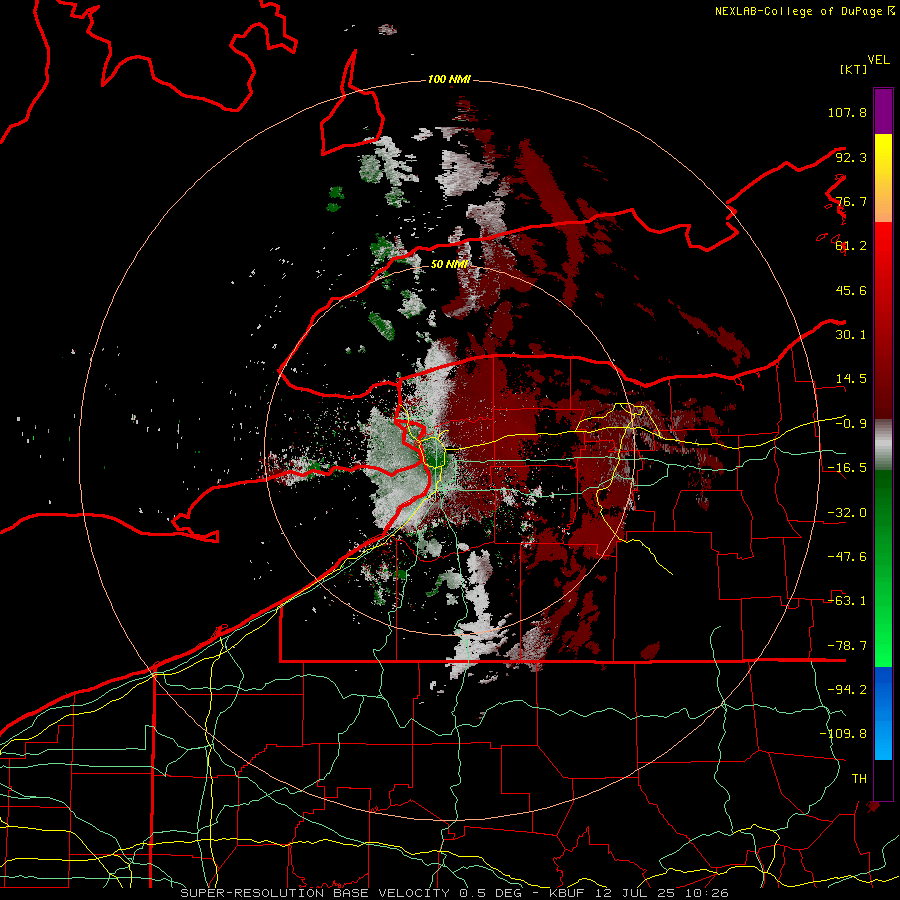Click the yellow-orange segment of the color bar
The height and width of the screenshot is (900, 900).
[883, 178]
